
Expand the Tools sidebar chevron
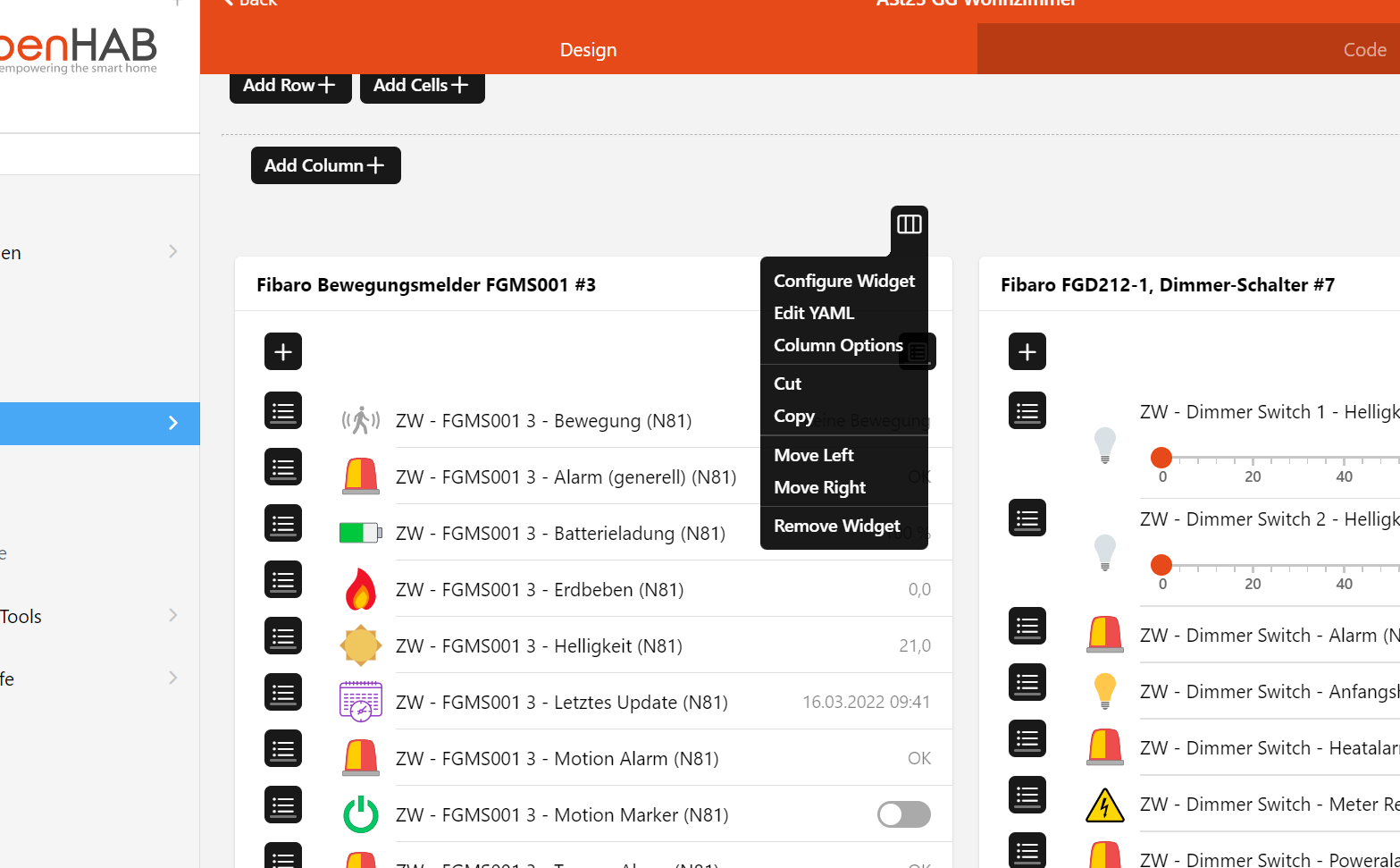click(173, 615)
